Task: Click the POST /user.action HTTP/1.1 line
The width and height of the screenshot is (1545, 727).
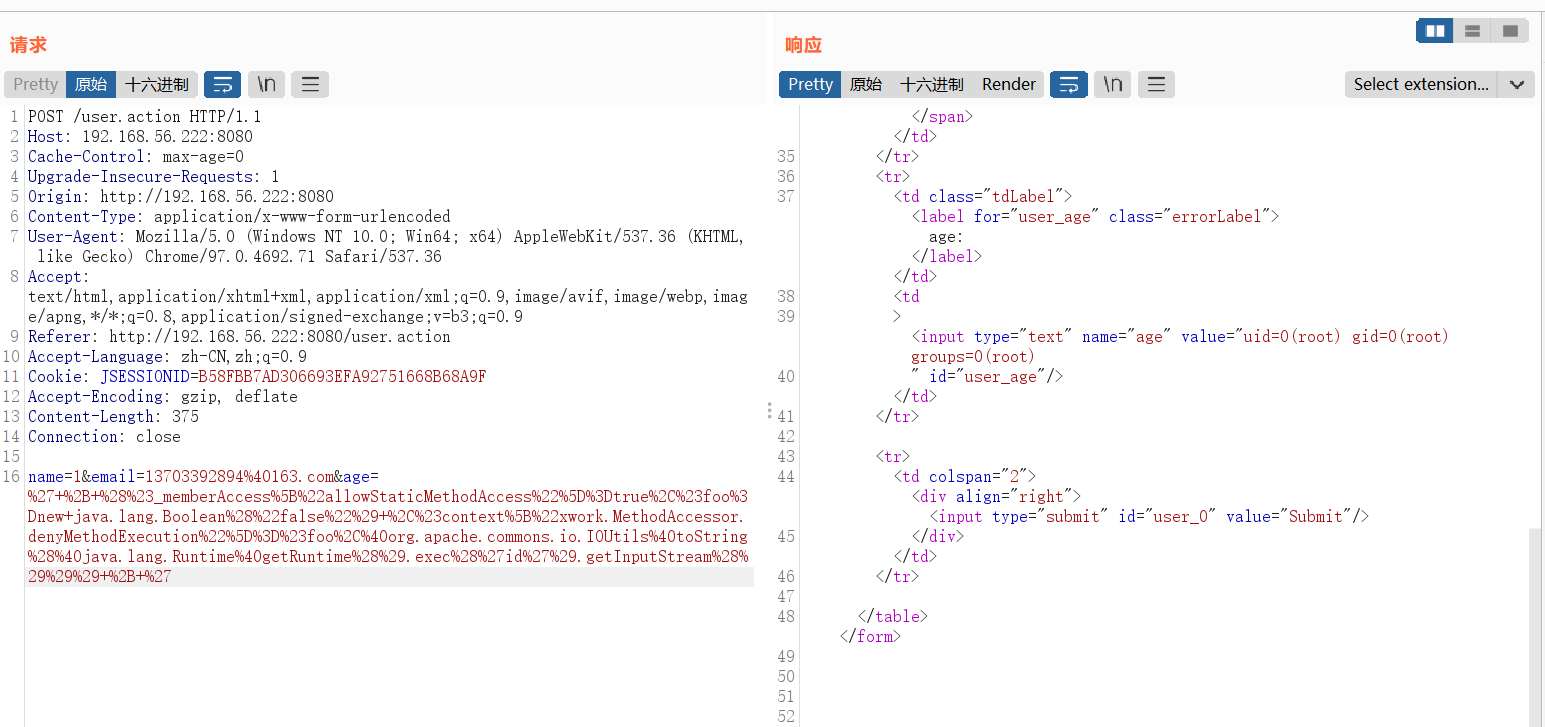Action: point(144,117)
